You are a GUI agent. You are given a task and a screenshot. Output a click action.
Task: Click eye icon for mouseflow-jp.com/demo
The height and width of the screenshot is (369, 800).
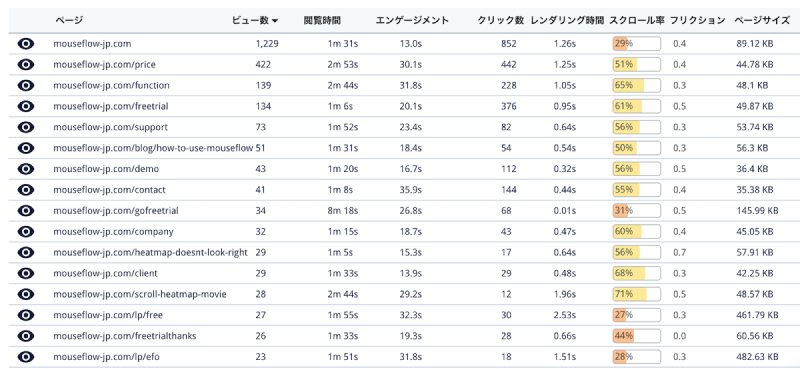(26, 169)
